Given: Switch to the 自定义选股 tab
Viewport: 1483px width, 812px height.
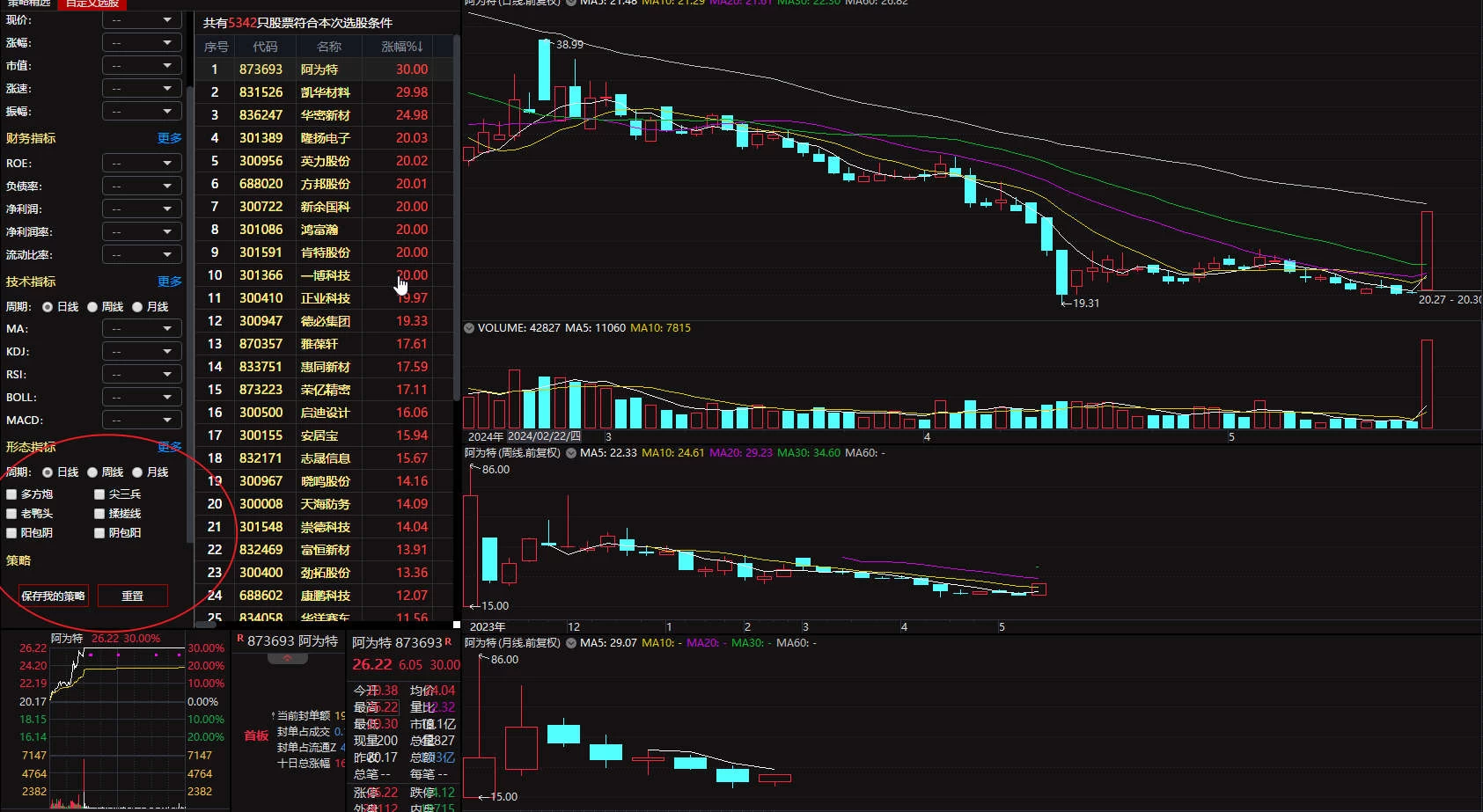Looking at the screenshot, I should click(92, 4).
